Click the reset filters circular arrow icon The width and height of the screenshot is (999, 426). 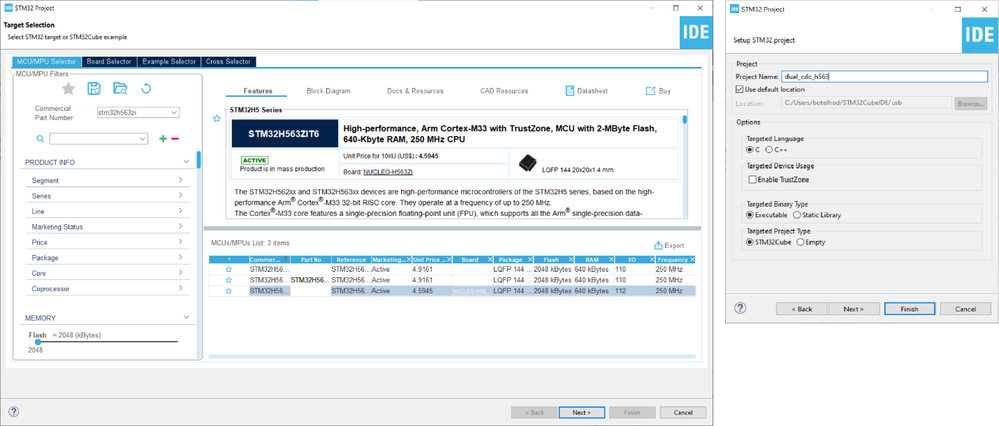click(146, 89)
